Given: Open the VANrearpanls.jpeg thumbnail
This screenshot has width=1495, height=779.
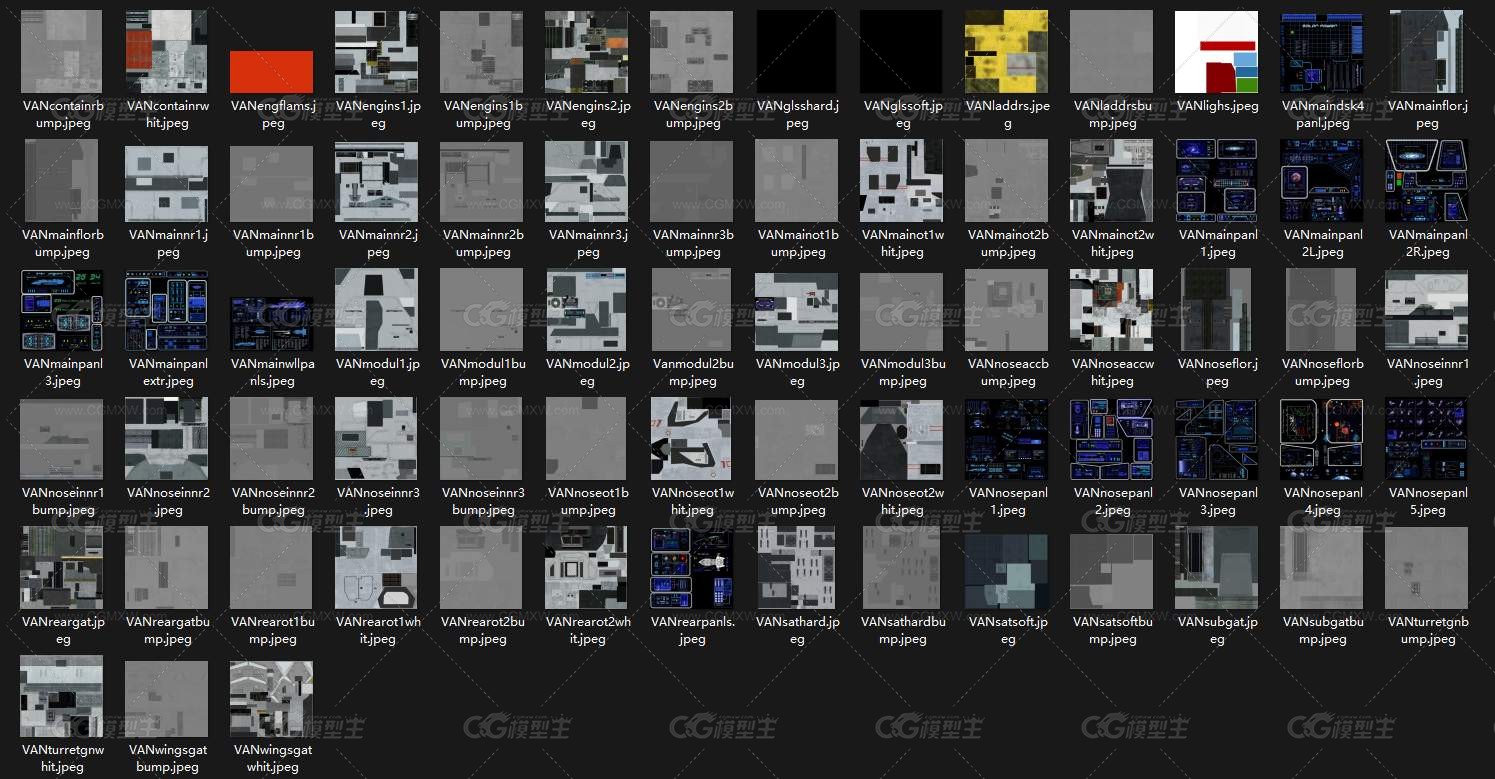Looking at the screenshot, I should pos(692,568).
